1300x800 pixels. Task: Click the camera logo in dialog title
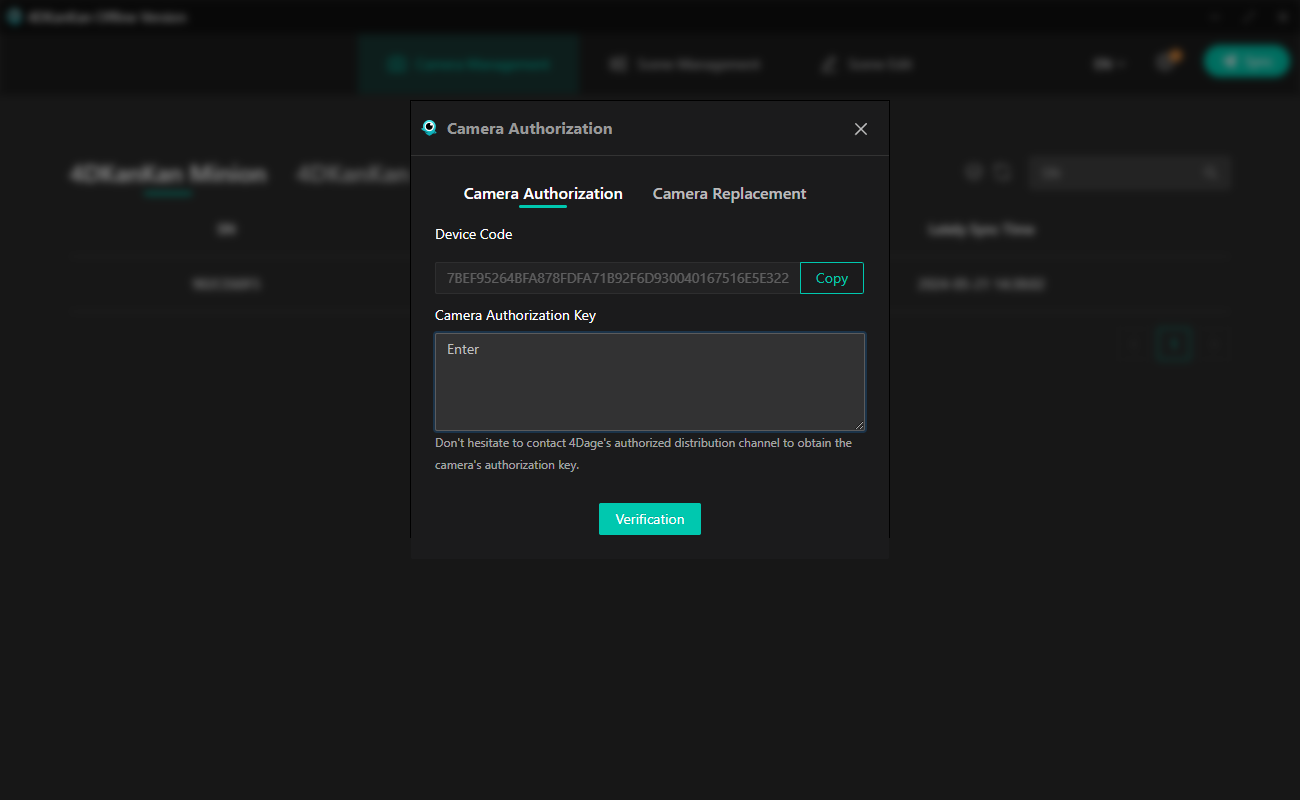tap(429, 128)
